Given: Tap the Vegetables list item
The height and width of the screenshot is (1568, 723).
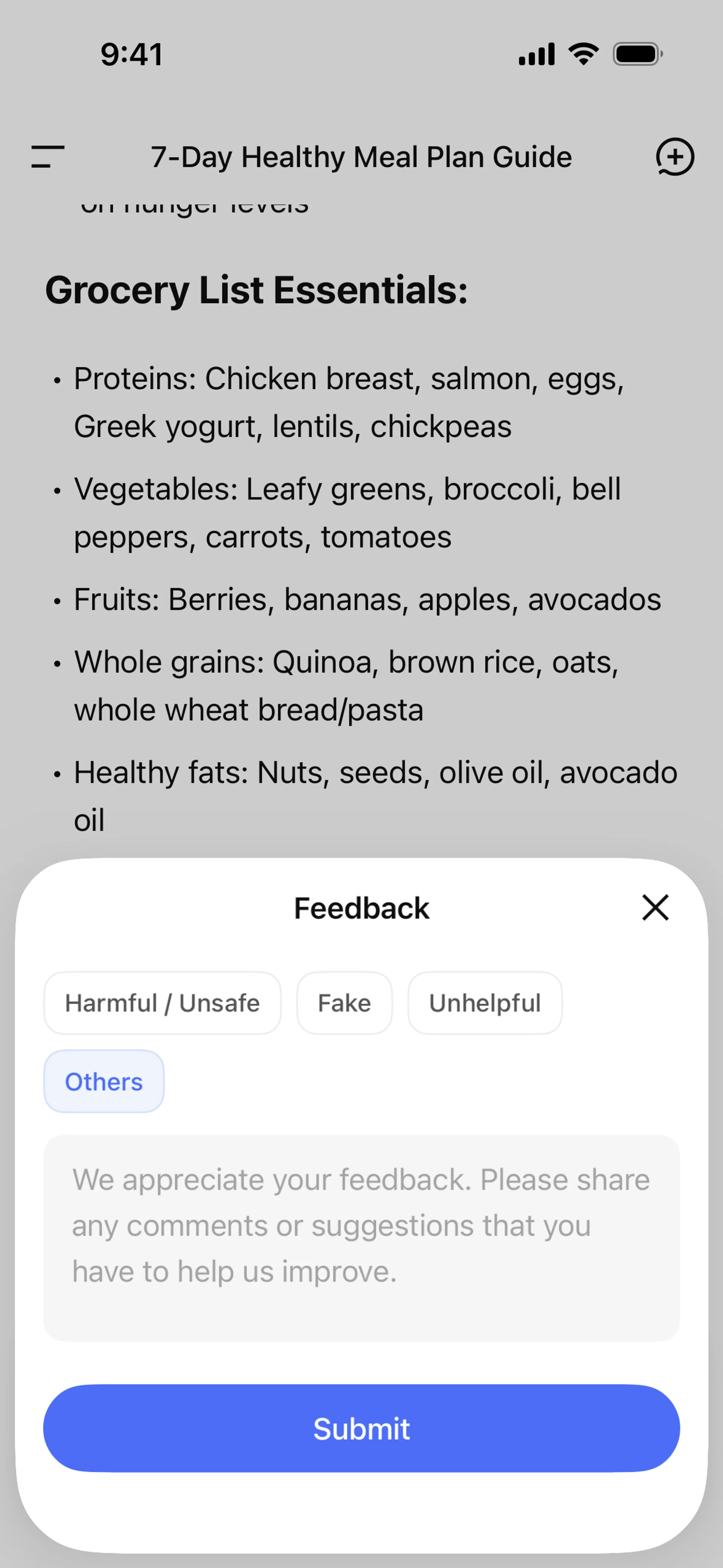Looking at the screenshot, I should pyautogui.click(x=347, y=512).
